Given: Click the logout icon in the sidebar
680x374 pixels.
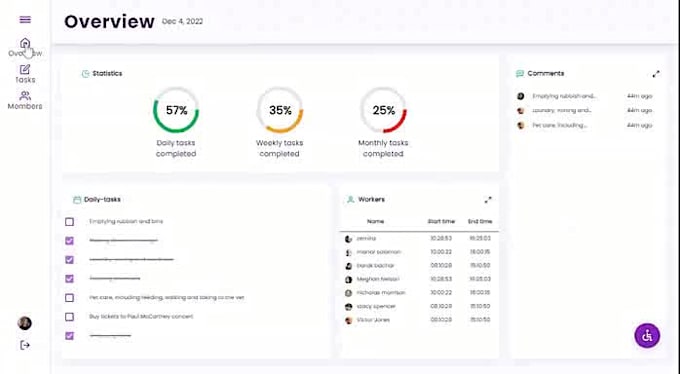Looking at the screenshot, I should click(25, 345).
